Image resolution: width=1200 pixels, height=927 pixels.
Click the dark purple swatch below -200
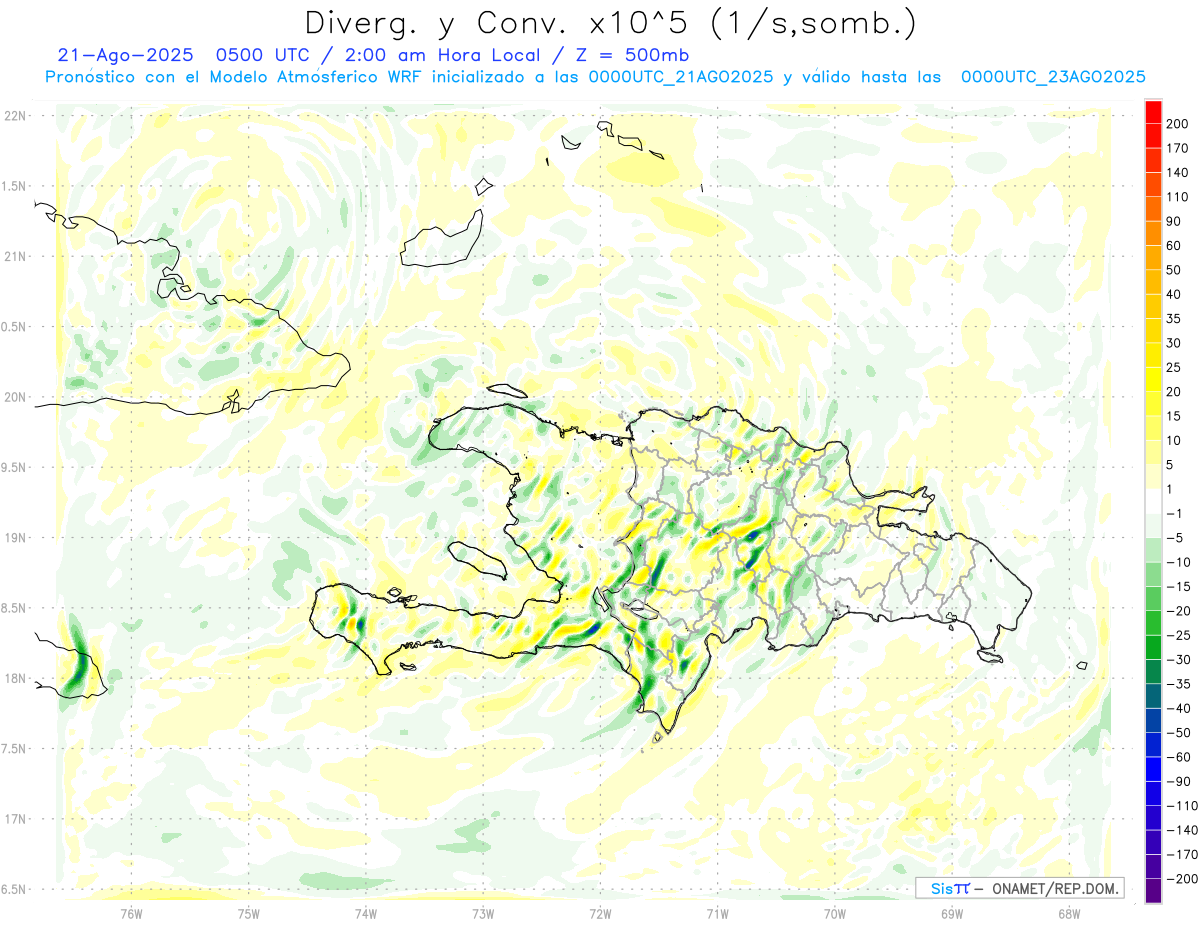1153,891
